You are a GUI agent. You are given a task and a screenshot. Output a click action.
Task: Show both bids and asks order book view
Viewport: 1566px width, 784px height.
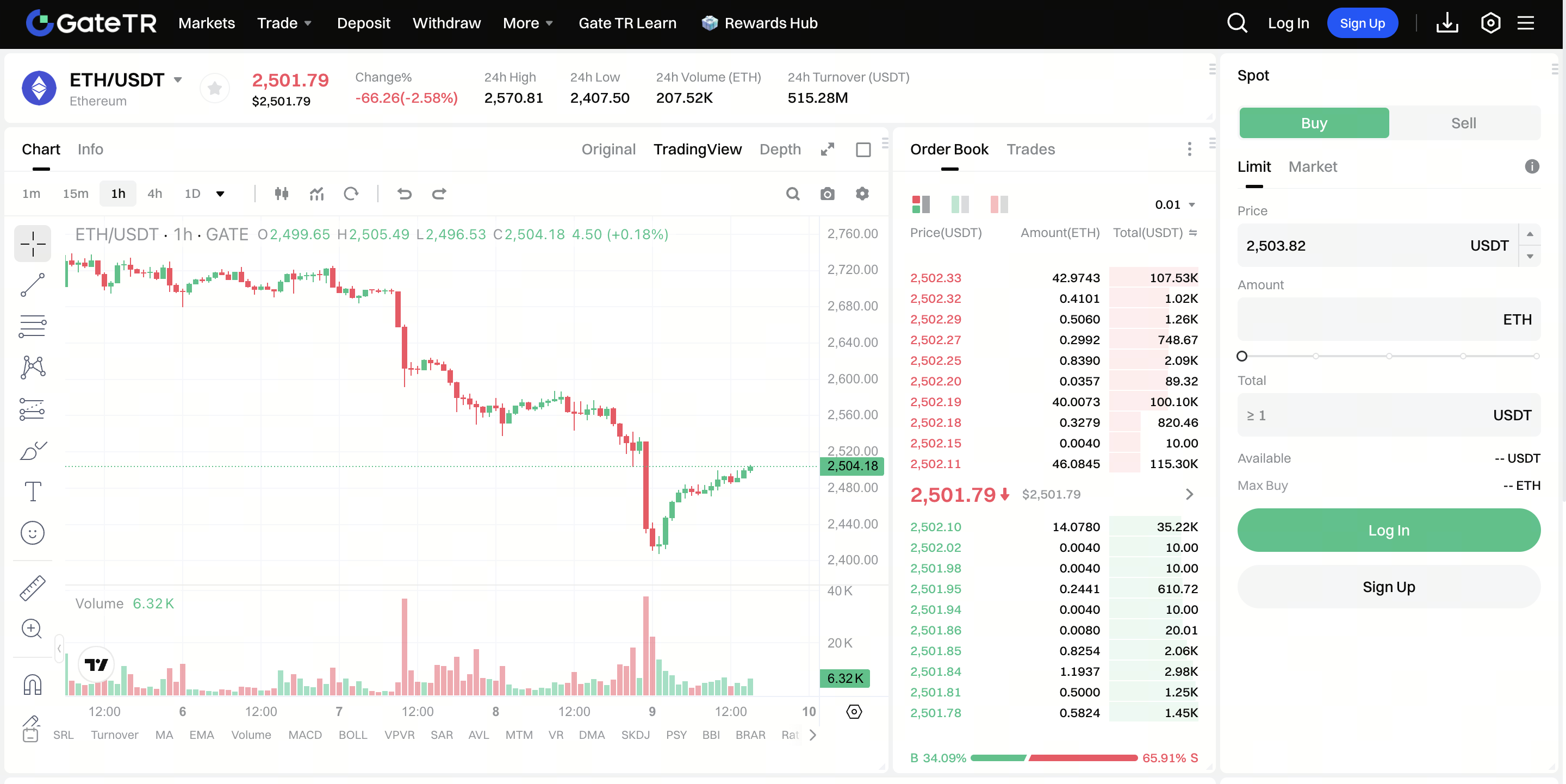[x=921, y=204]
